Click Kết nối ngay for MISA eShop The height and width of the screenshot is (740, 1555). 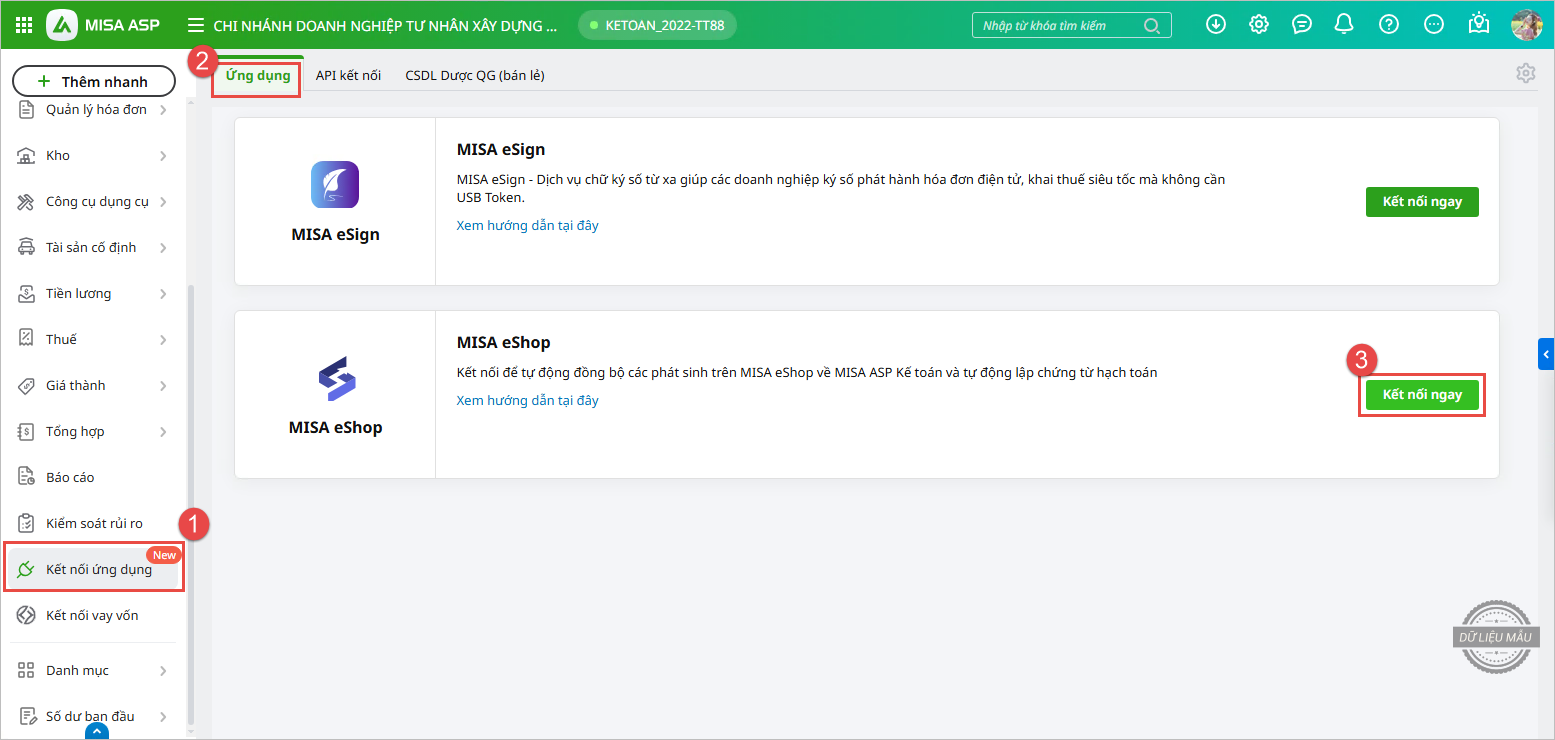pos(1421,395)
